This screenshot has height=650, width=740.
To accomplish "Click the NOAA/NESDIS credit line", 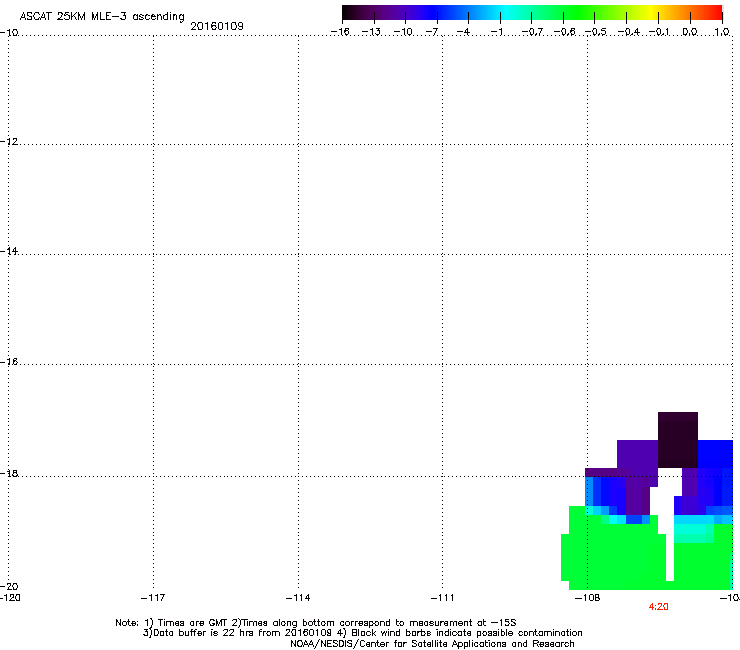I will click(x=432, y=644).
